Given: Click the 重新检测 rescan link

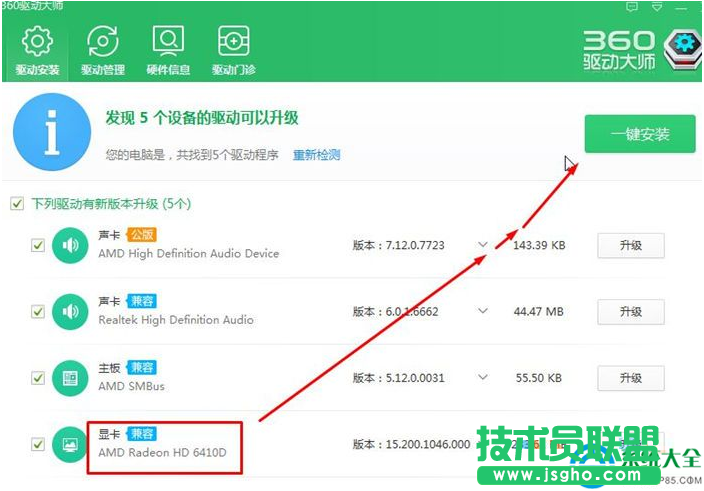Looking at the screenshot, I should tap(316, 155).
